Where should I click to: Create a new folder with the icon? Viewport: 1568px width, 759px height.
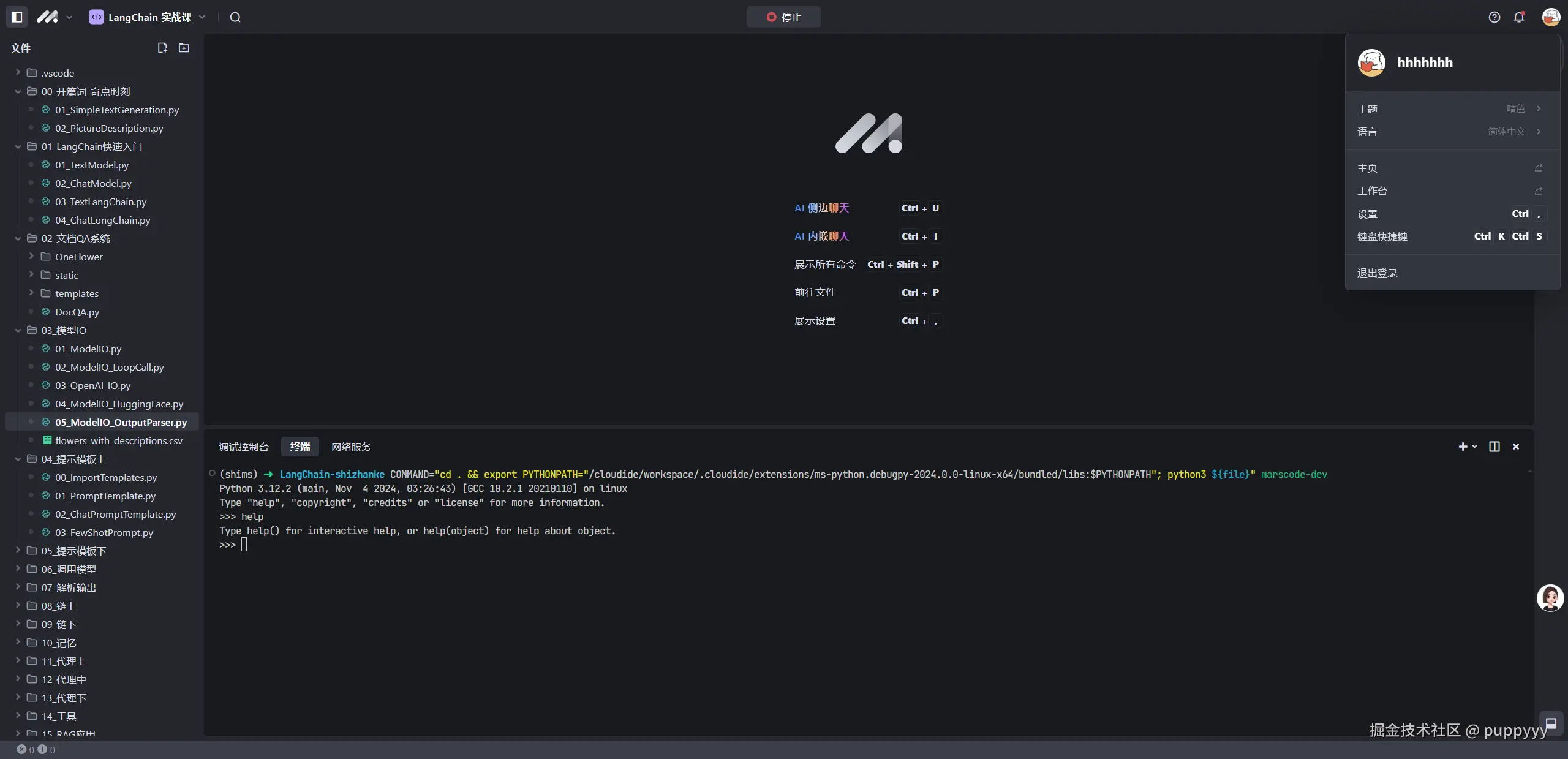point(184,48)
